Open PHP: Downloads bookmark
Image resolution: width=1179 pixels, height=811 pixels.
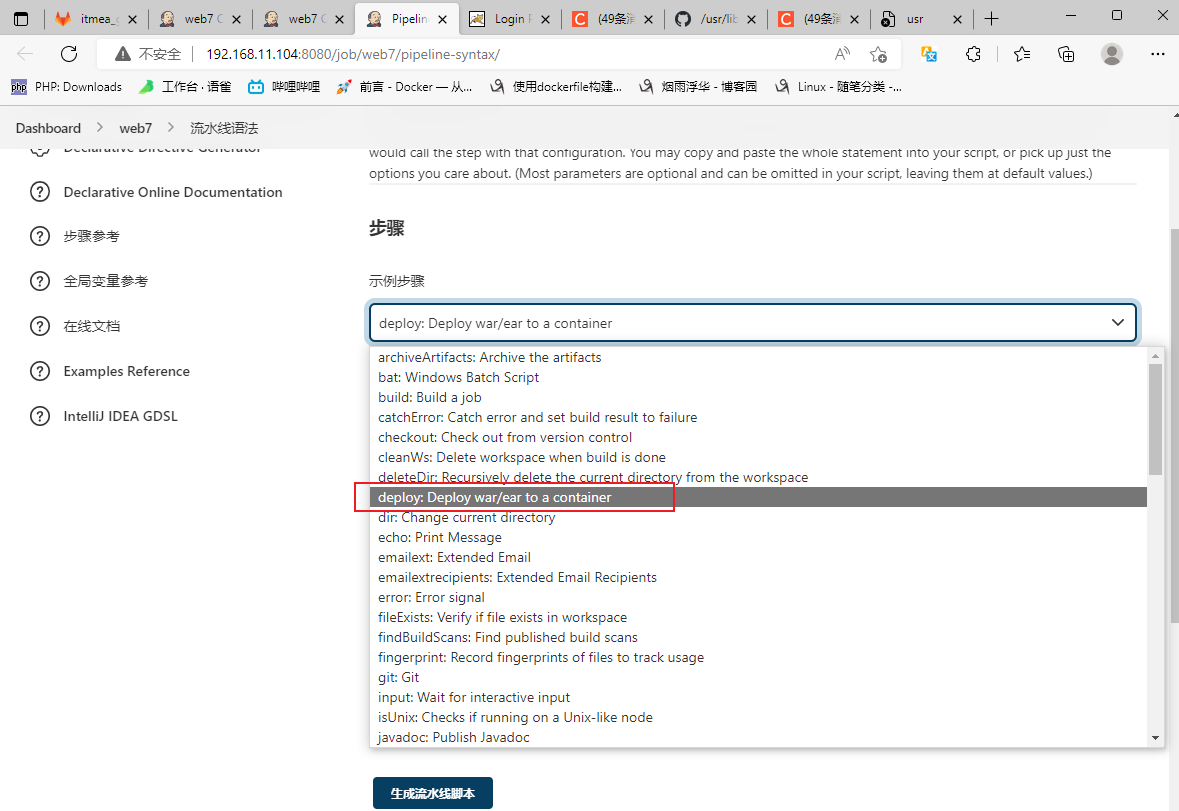[66, 87]
